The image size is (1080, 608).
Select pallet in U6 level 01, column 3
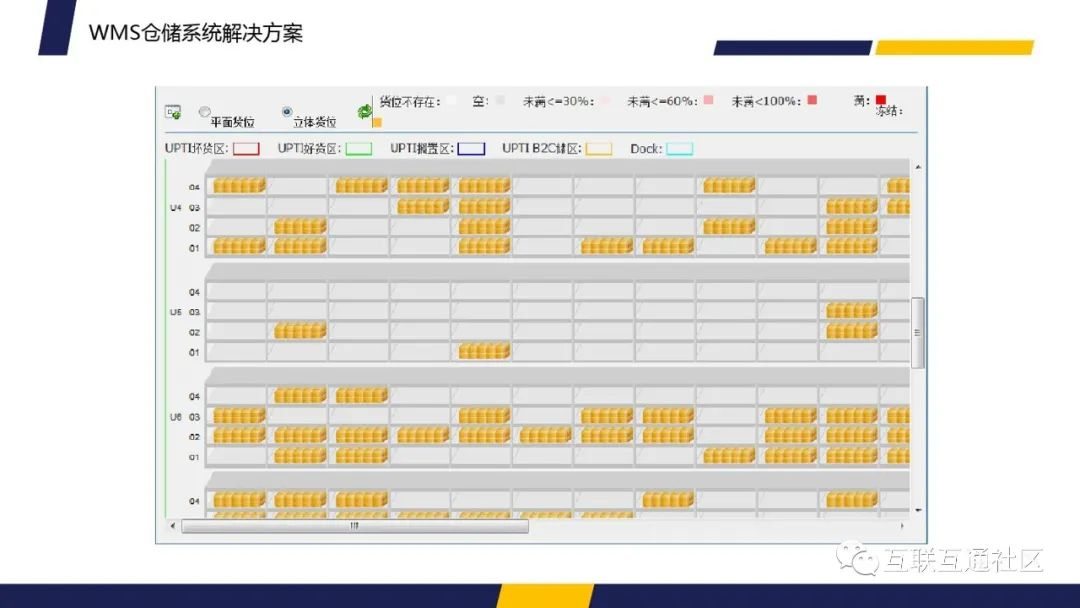click(x=362, y=455)
